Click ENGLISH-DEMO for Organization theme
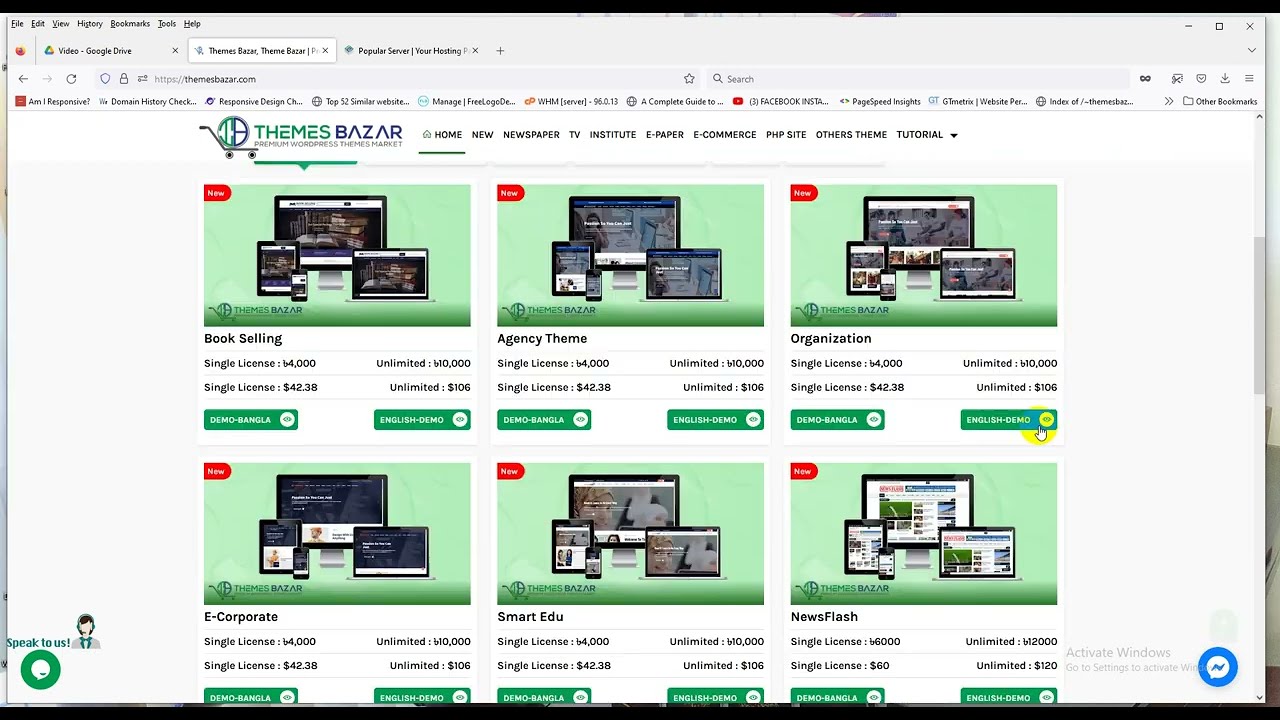This screenshot has width=1280, height=720. pos(1009,420)
